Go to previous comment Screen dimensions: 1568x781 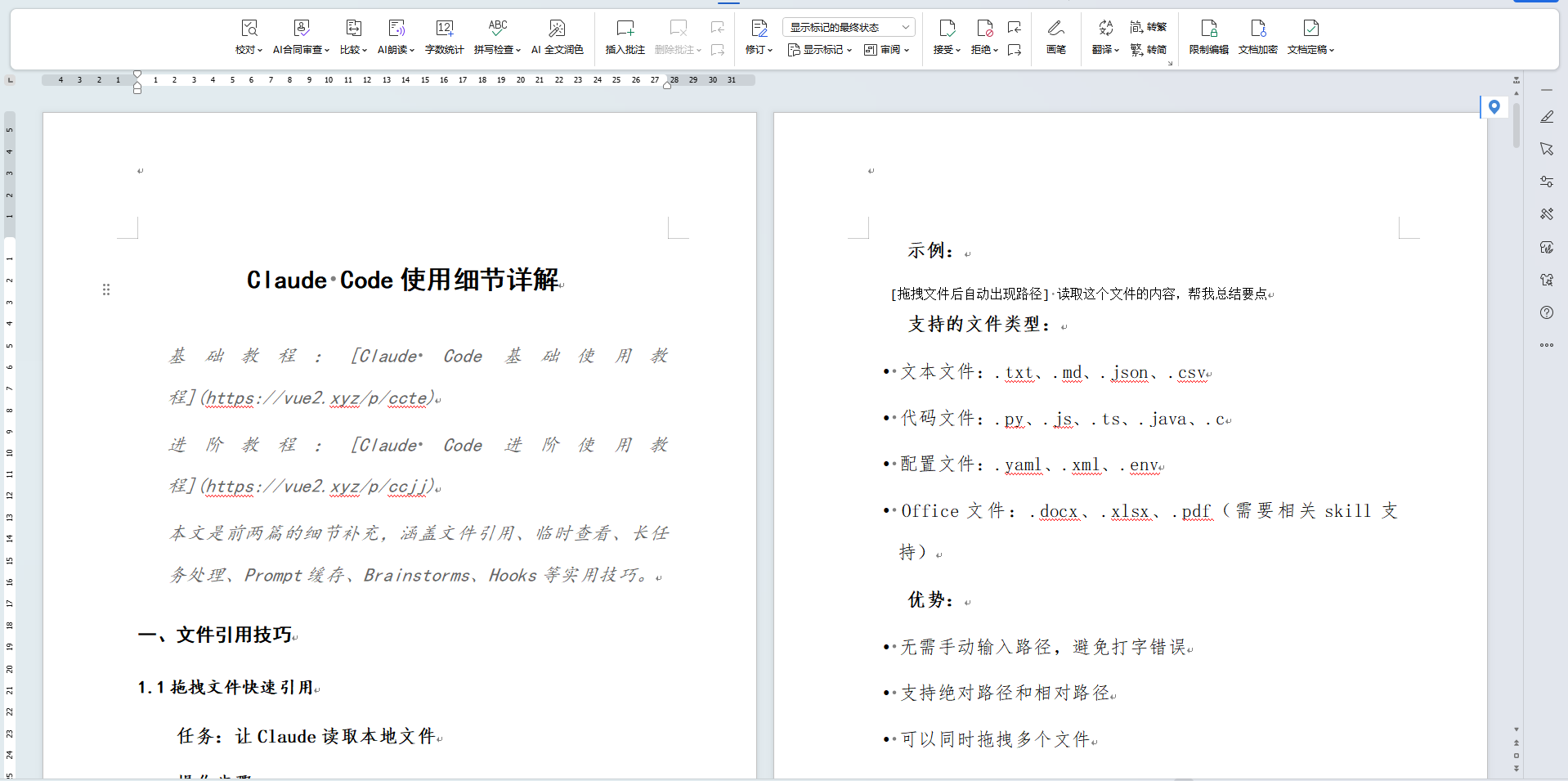point(718,28)
